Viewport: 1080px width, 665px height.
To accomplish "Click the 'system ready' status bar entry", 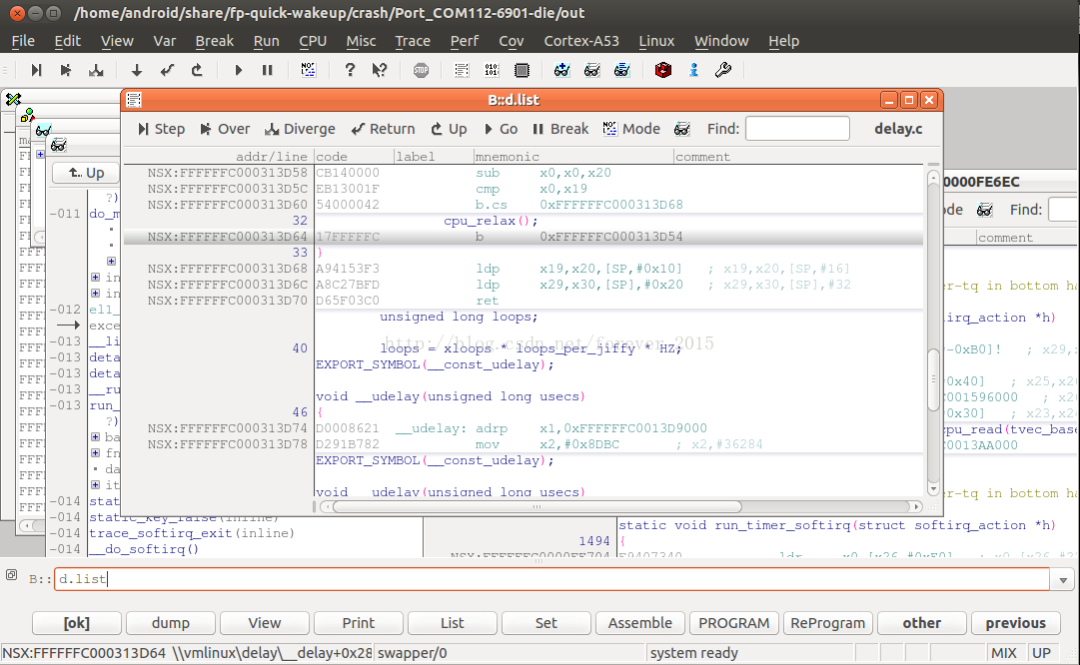I will tap(694, 653).
